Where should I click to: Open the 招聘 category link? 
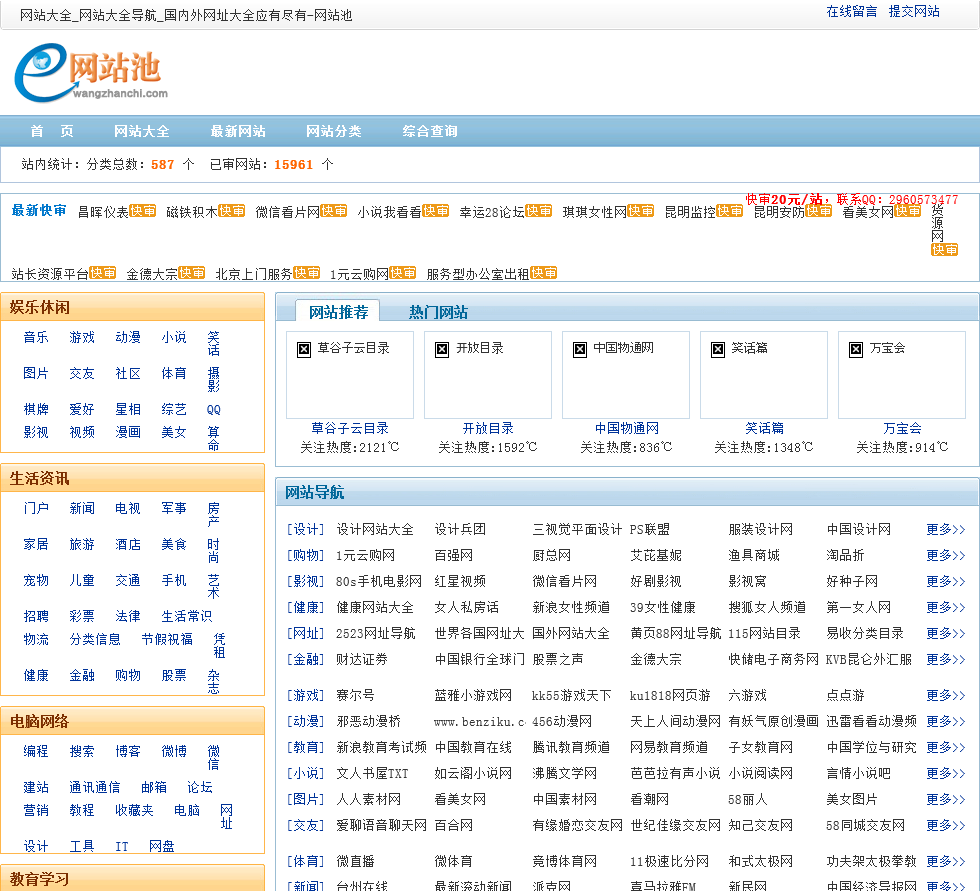coord(36,616)
